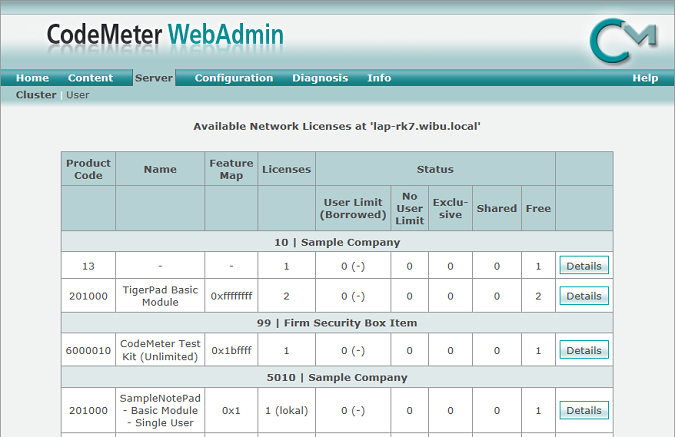Screen dimensions: 676x437
Task: Click the '99 | Firm Security Box Item' row
Action: 337,323
